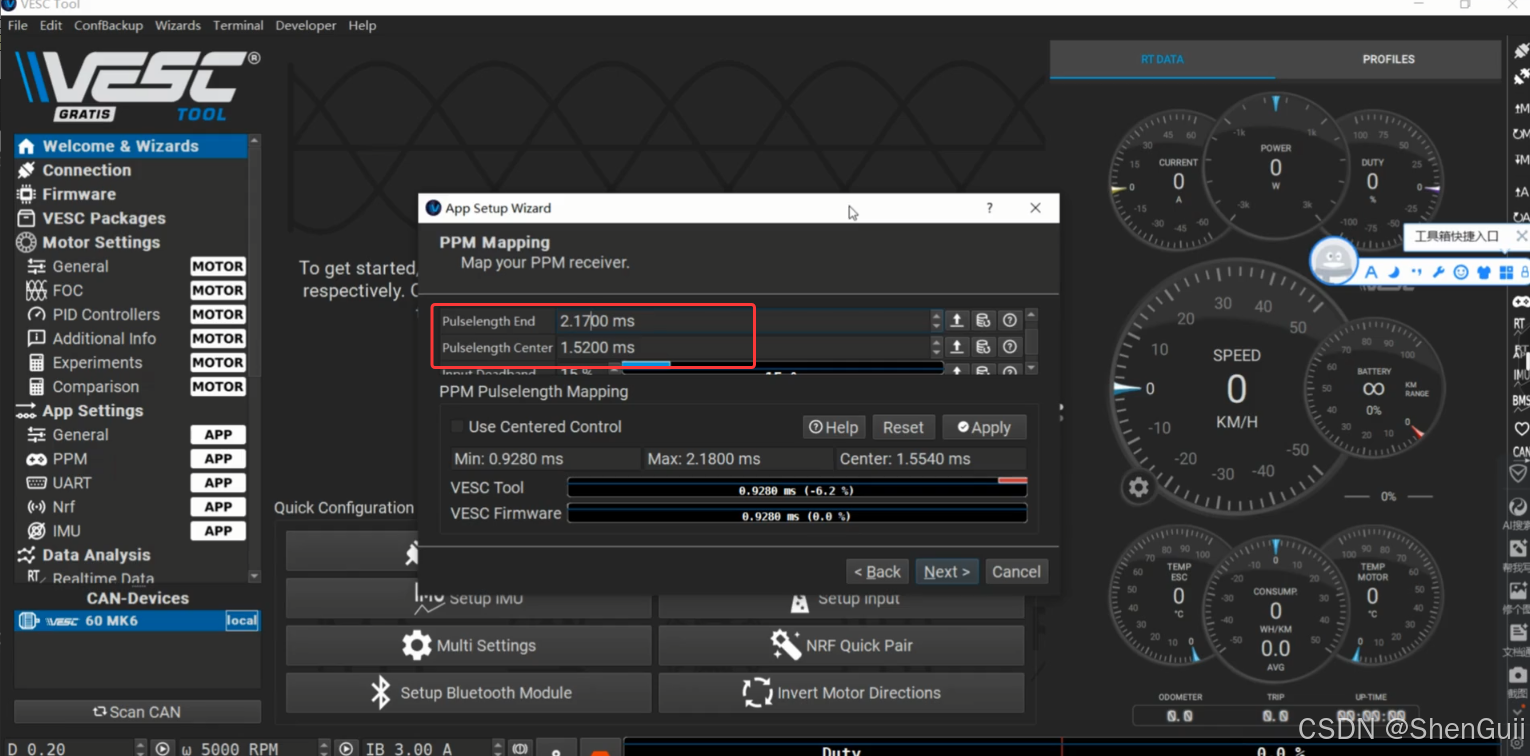Open the Developer menu
This screenshot has height=756, width=1530.
(306, 25)
